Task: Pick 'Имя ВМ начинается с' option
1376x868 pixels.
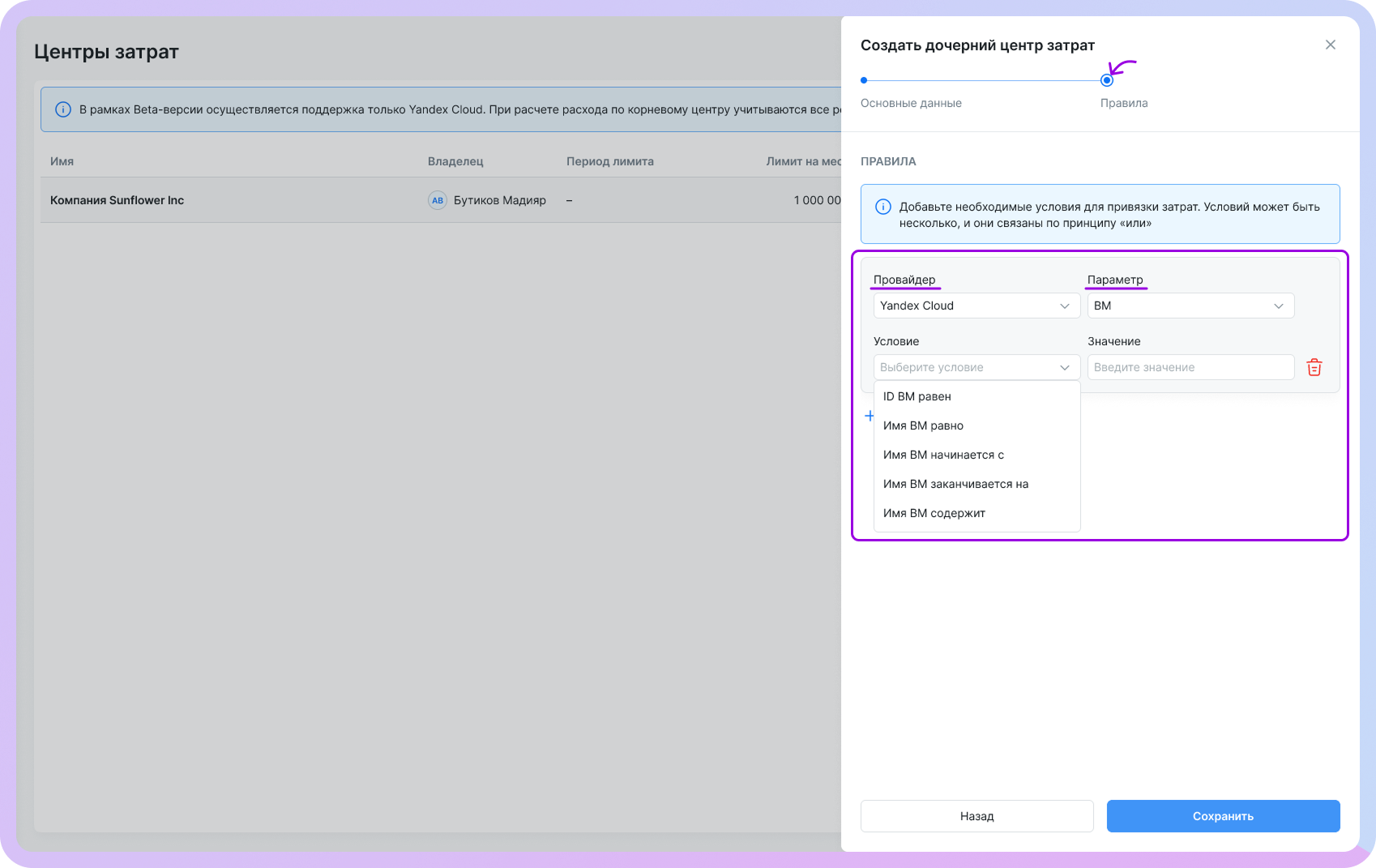Action: pos(943,455)
